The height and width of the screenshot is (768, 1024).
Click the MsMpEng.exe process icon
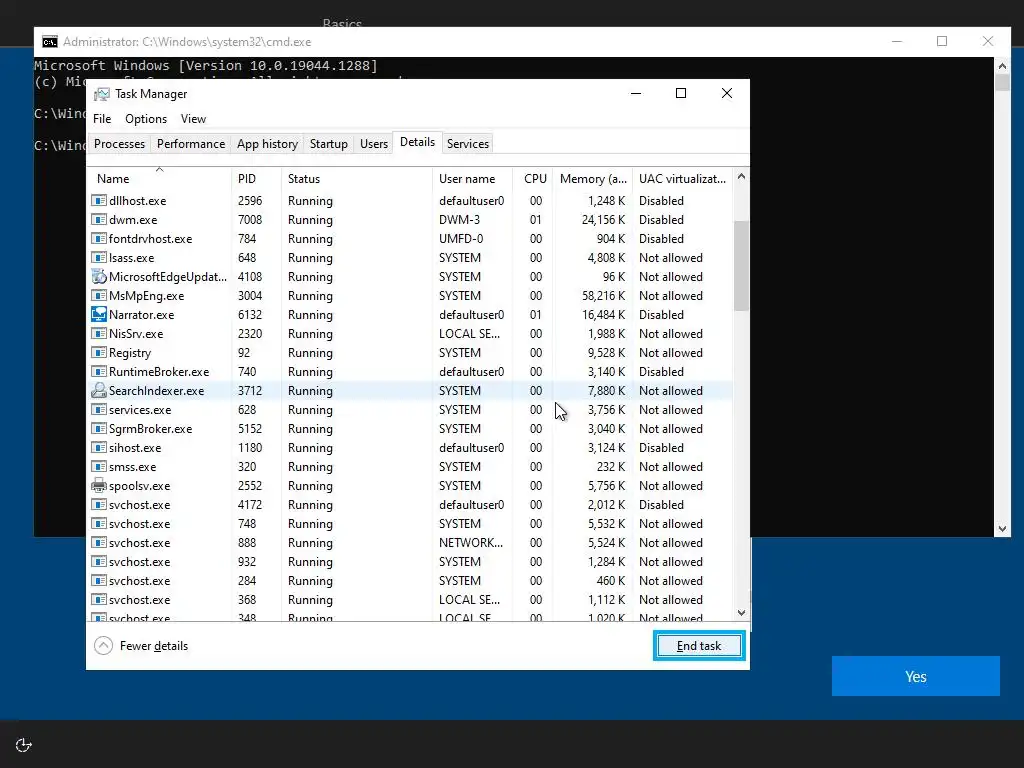(99, 295)
